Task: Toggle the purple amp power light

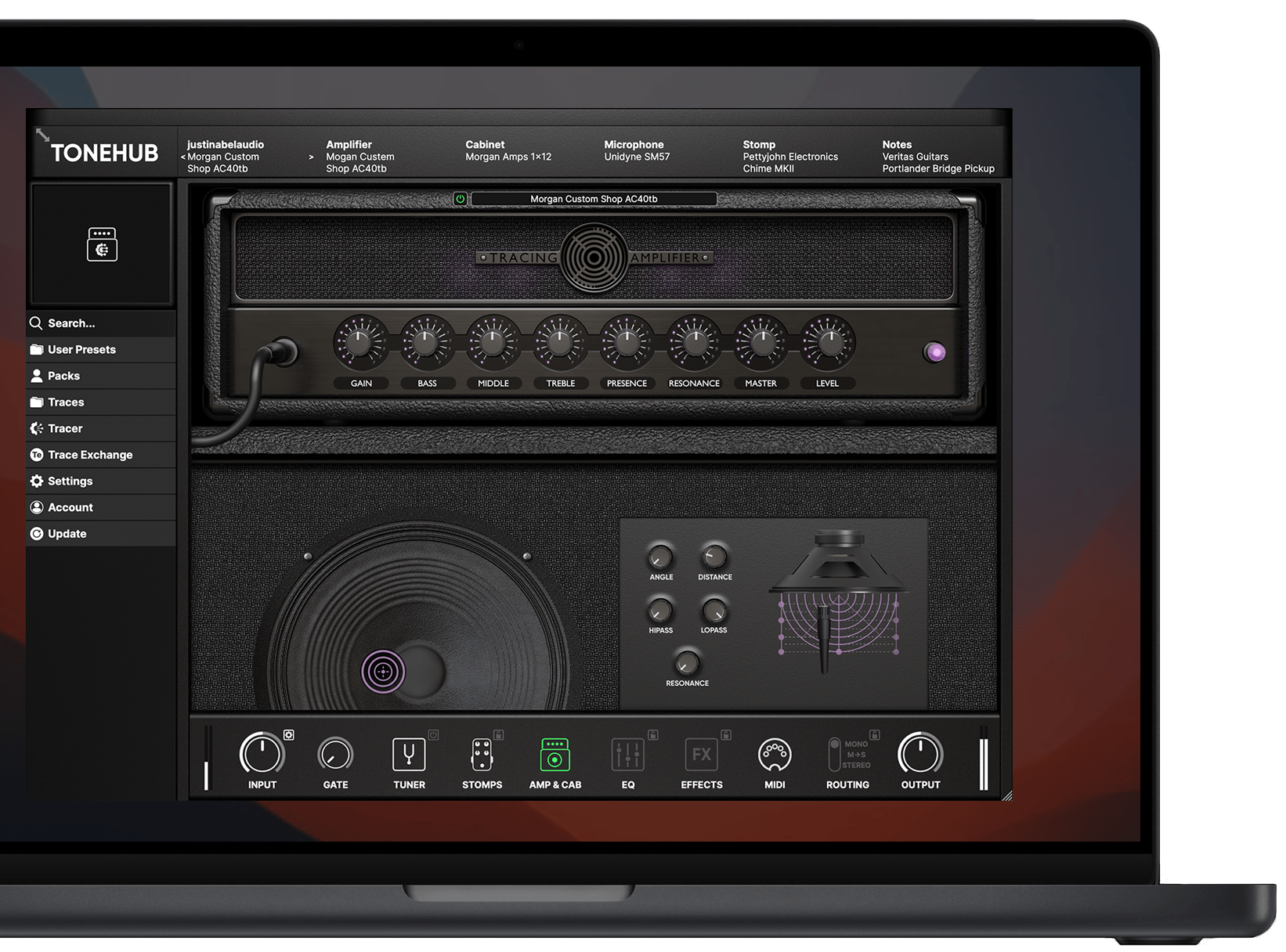Action: point(935,352)
